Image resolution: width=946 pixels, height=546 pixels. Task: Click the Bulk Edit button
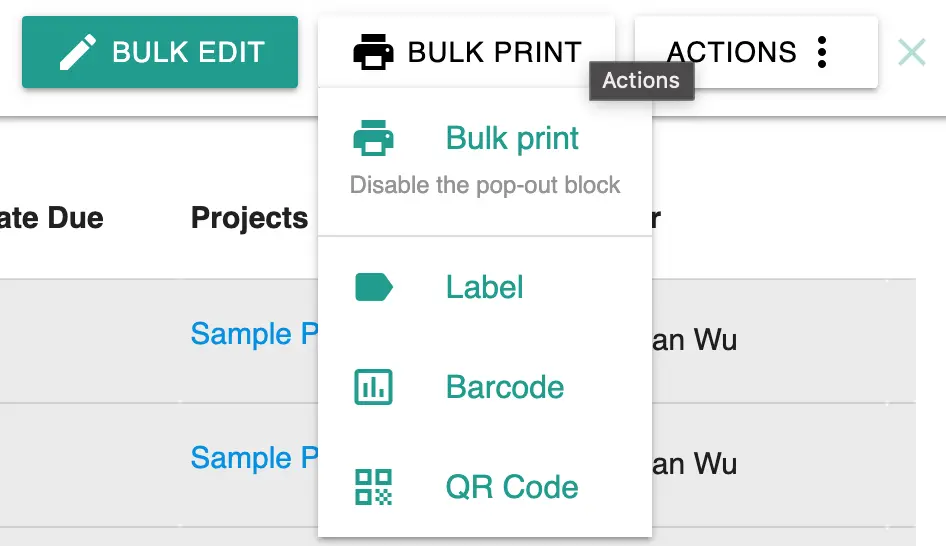point(160,52)
